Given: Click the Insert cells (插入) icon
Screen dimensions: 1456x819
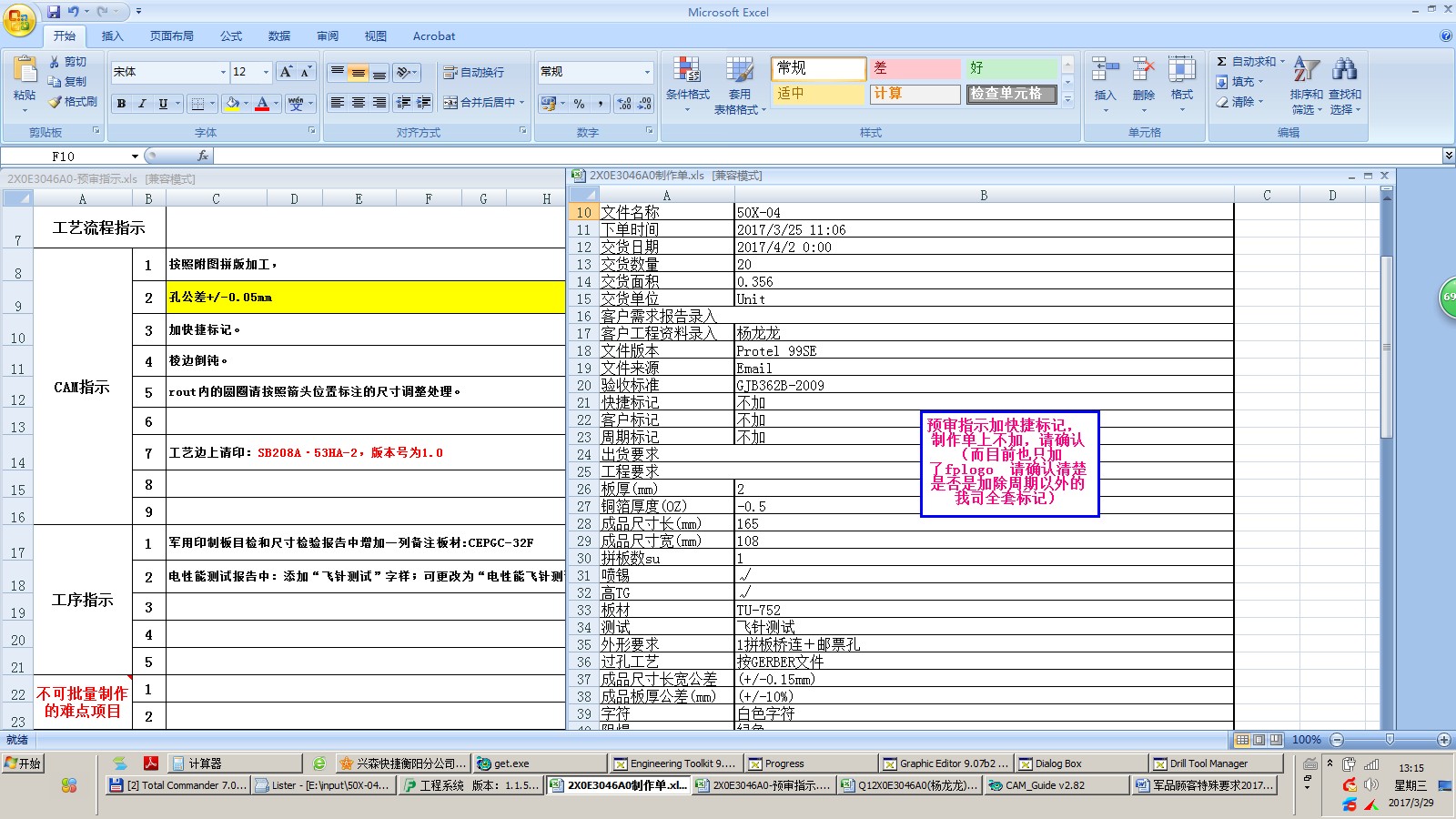Looking at the screenshot, I should (x=1105, y=70).
